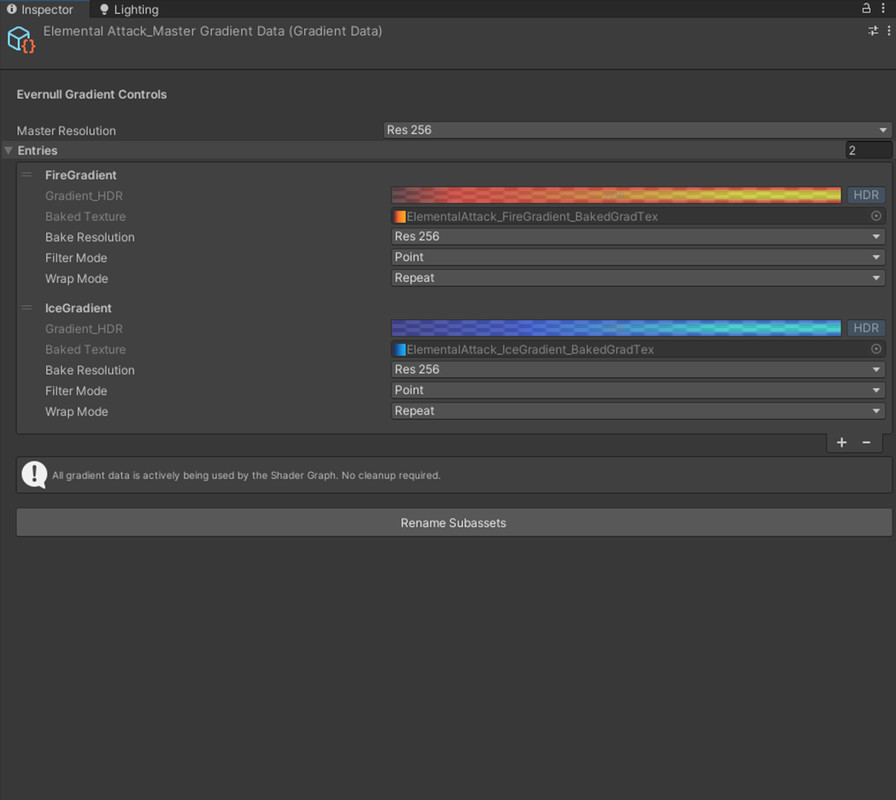896x800 pixels.
Task: Click the Rename Subassets button
Action: [x=454, y=523]
